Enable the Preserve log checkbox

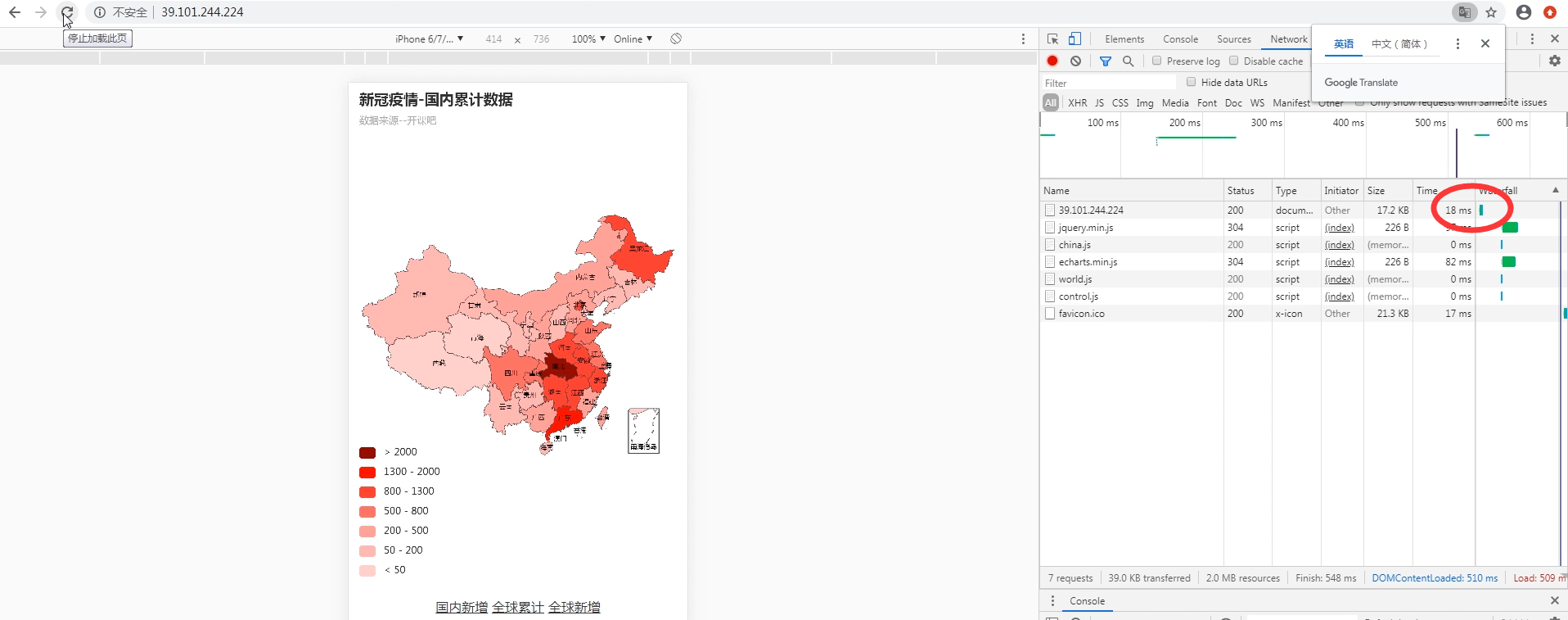(1156, 61)
